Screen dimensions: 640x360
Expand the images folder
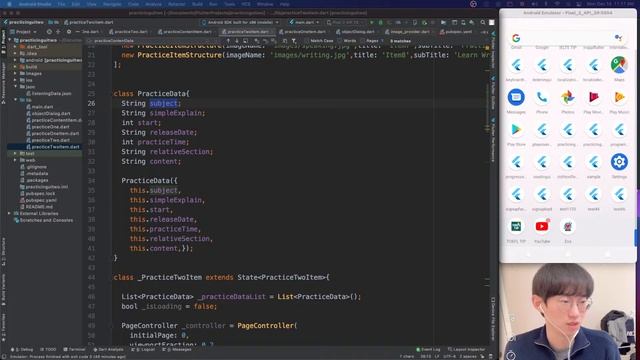(16, 73)
